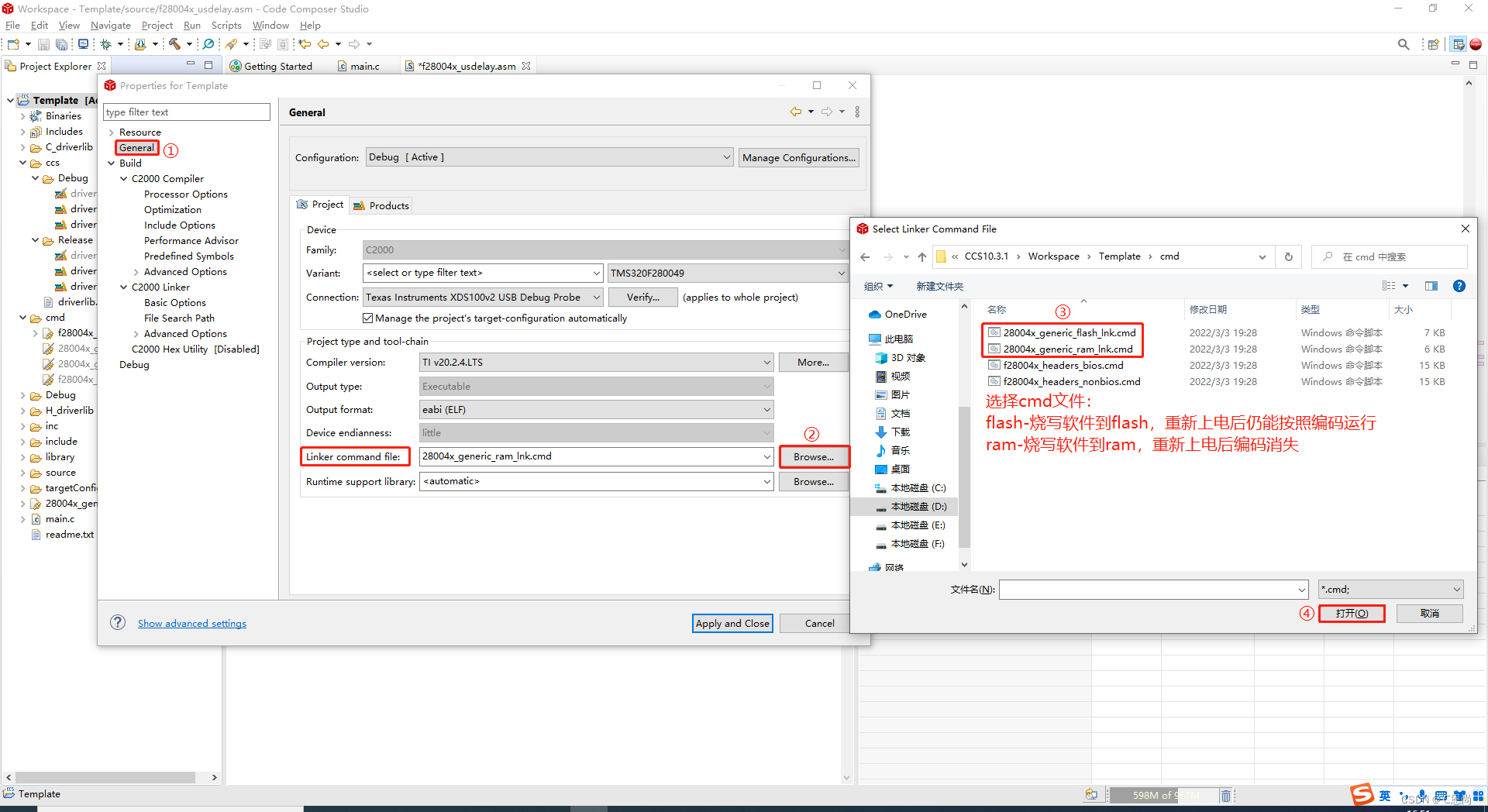Click the Last Edit Location icon
This screenshot has height=812, width=1488.
click(305, 44)
